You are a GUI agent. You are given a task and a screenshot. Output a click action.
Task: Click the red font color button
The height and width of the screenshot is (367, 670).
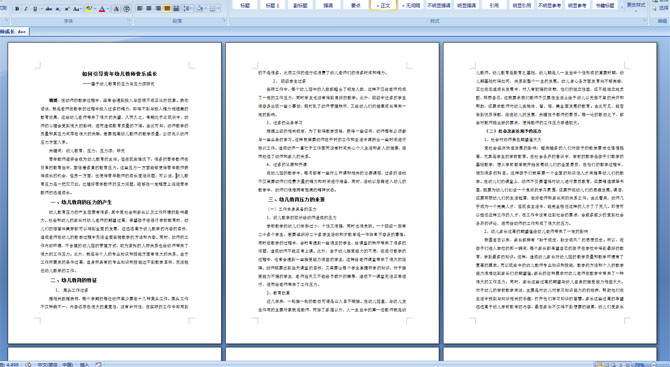102,9
